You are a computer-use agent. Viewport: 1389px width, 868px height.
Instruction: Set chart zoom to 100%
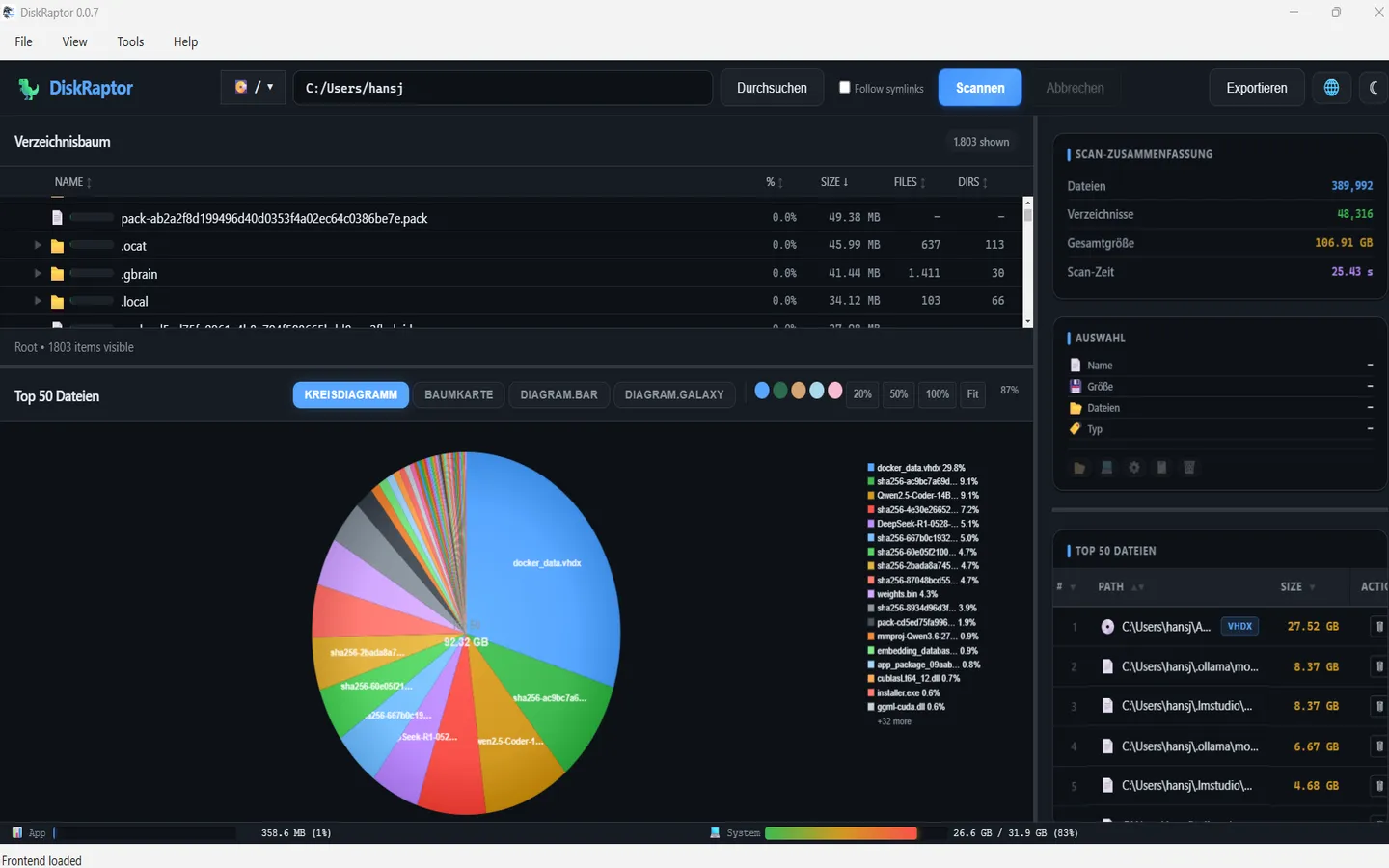pyautogui.click(x=938, y=394)
